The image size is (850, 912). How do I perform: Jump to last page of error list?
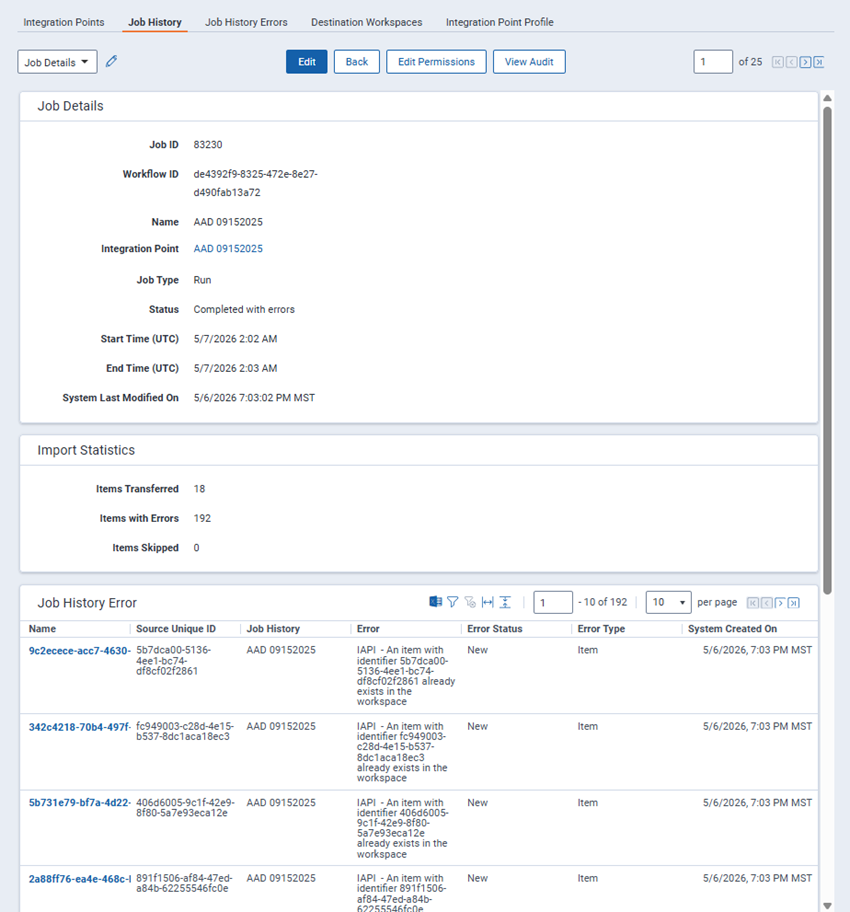click(x=794, y=603)
